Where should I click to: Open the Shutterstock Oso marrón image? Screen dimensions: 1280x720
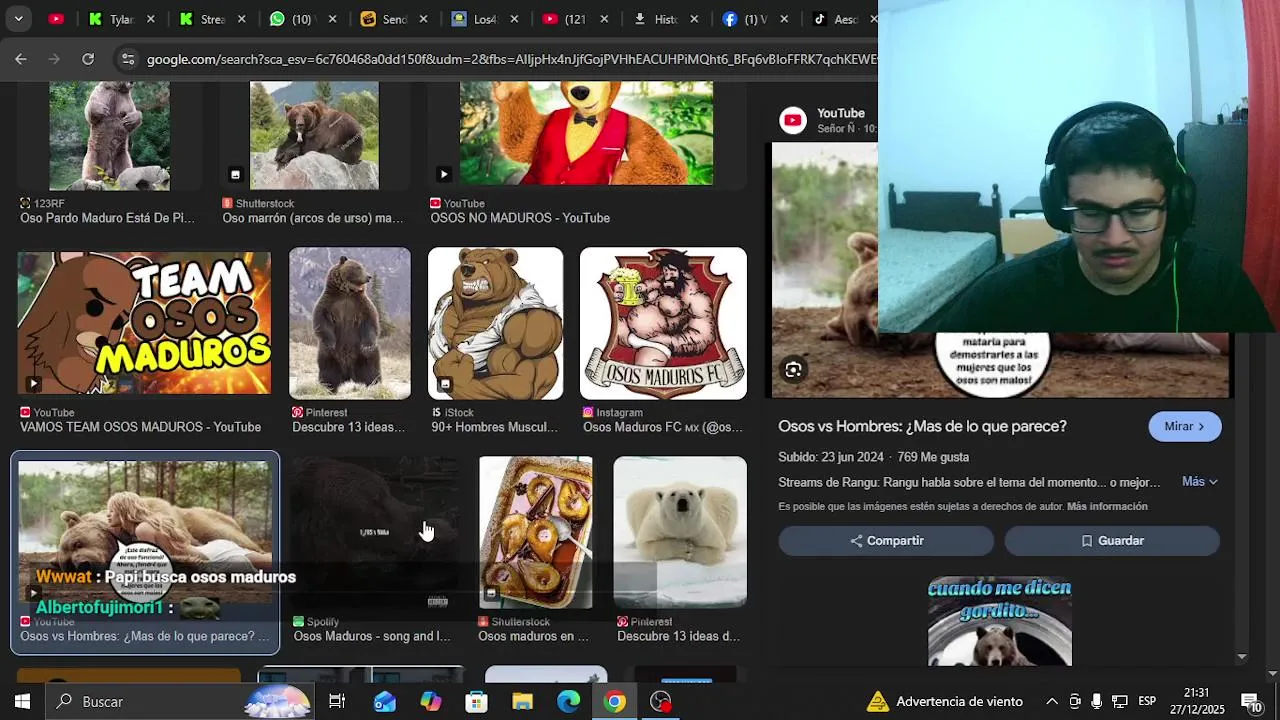pos(314,136)
